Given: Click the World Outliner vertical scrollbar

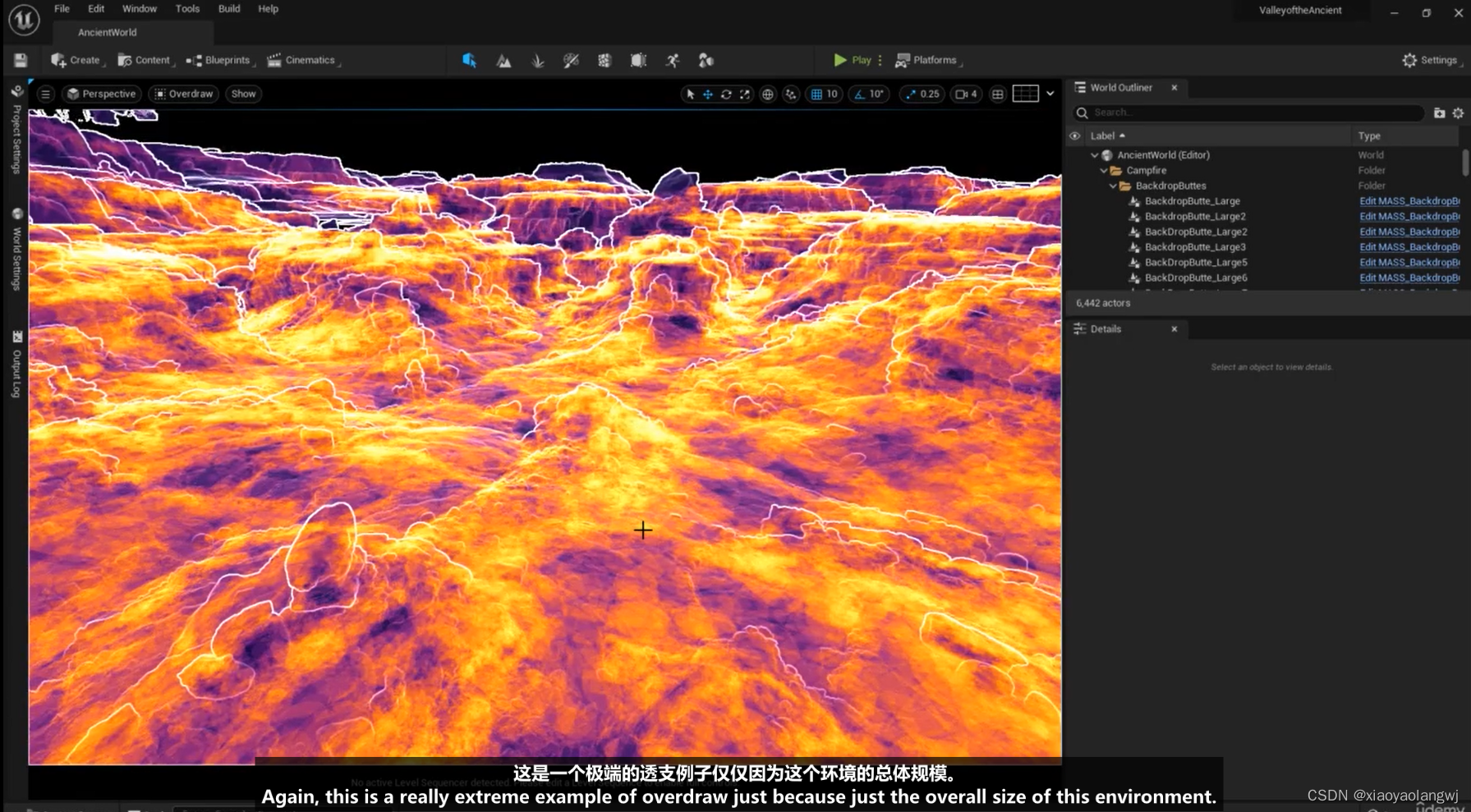Looking at the screenshot, I should pyautogui.click(x=1465, y=163).
